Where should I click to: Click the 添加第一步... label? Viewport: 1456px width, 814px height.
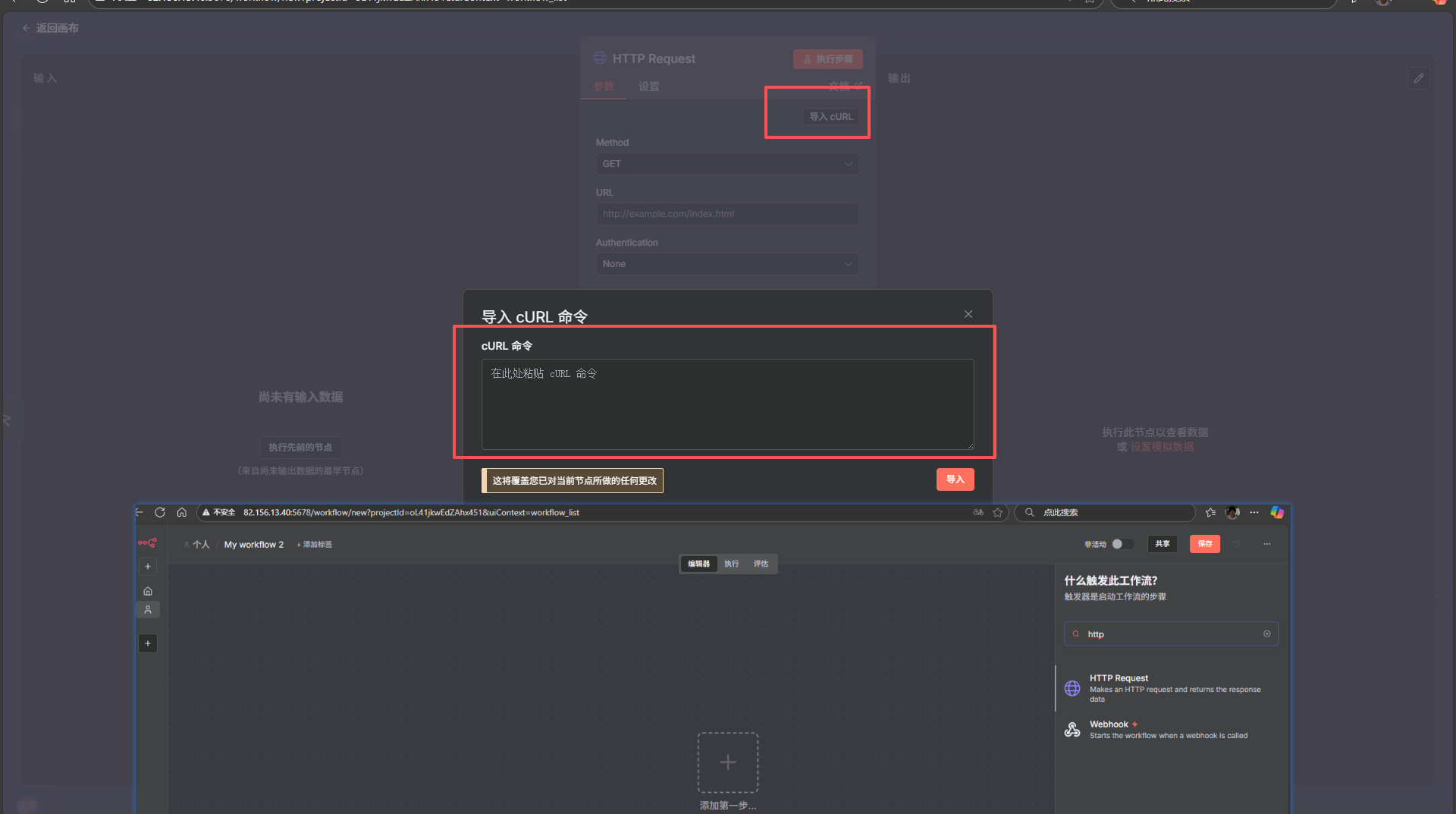tap(728, 806)
